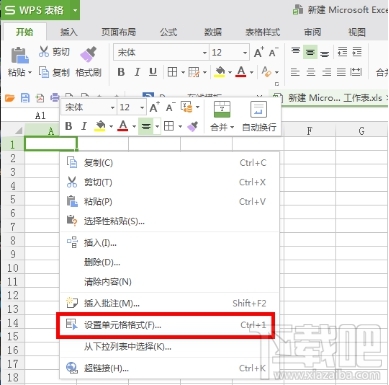
Task: Click the auto wrap text icon in mini toolbar
Action: [259, 110]
